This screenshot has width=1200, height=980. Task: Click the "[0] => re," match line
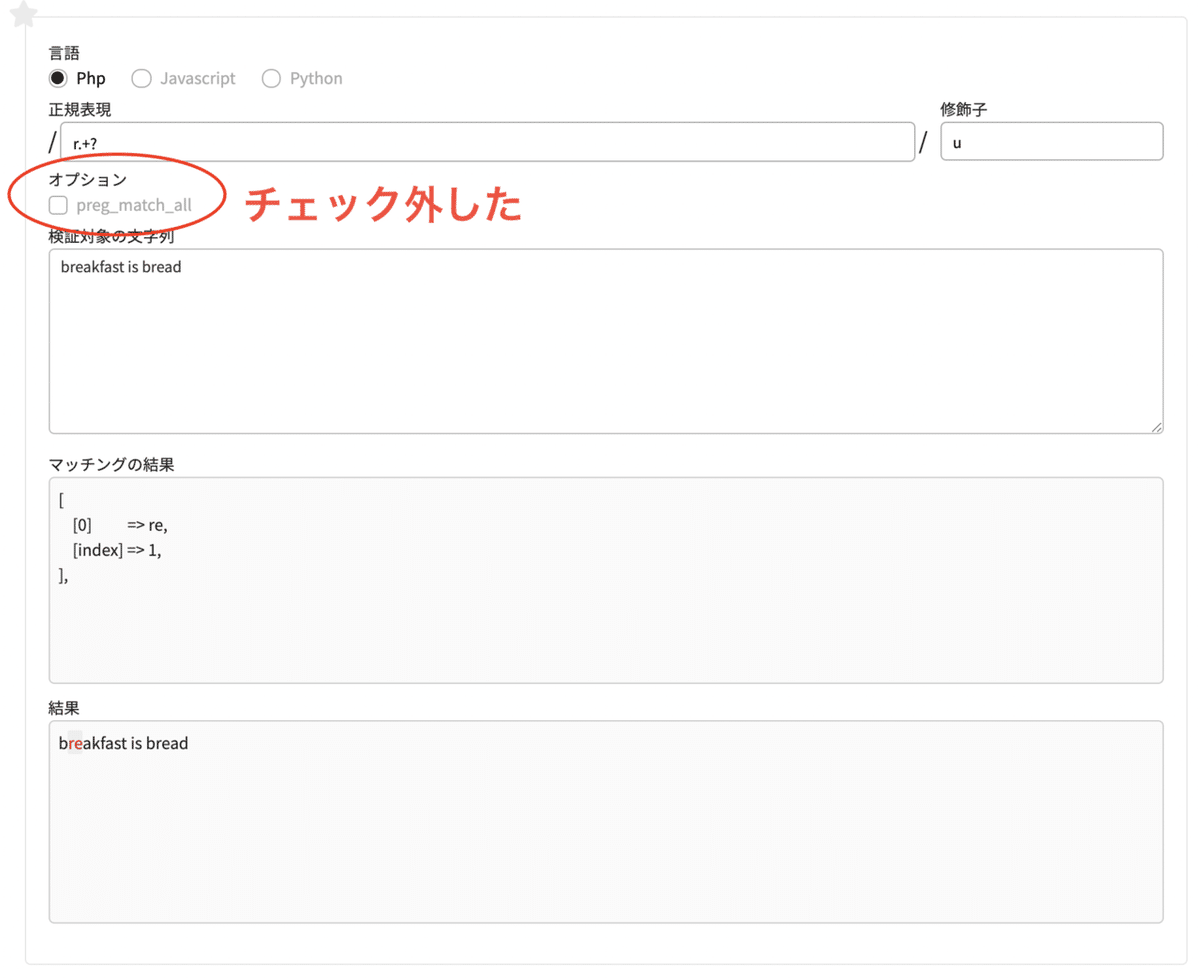[120, 525]
